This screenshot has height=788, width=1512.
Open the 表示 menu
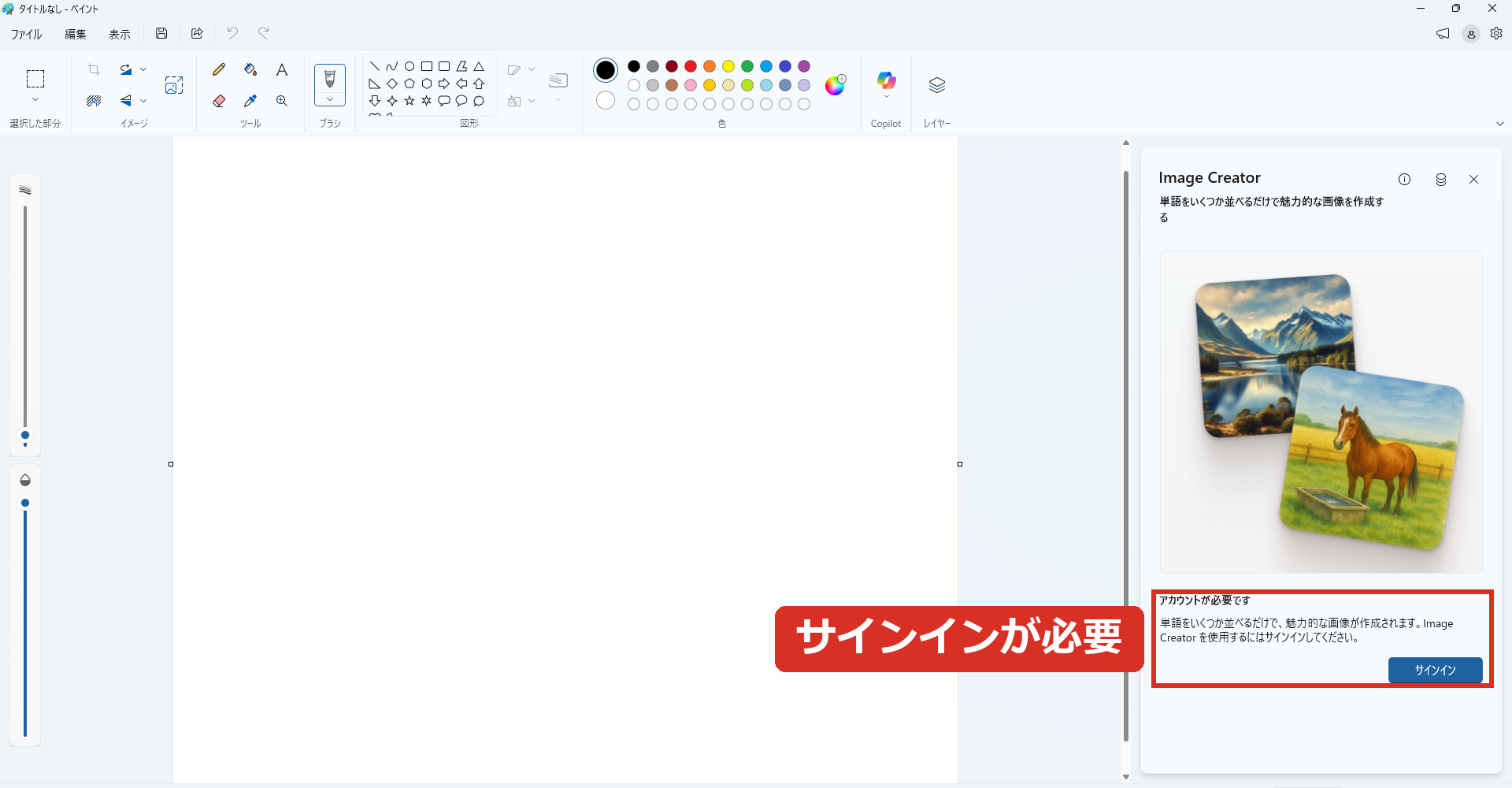(120, 34)
